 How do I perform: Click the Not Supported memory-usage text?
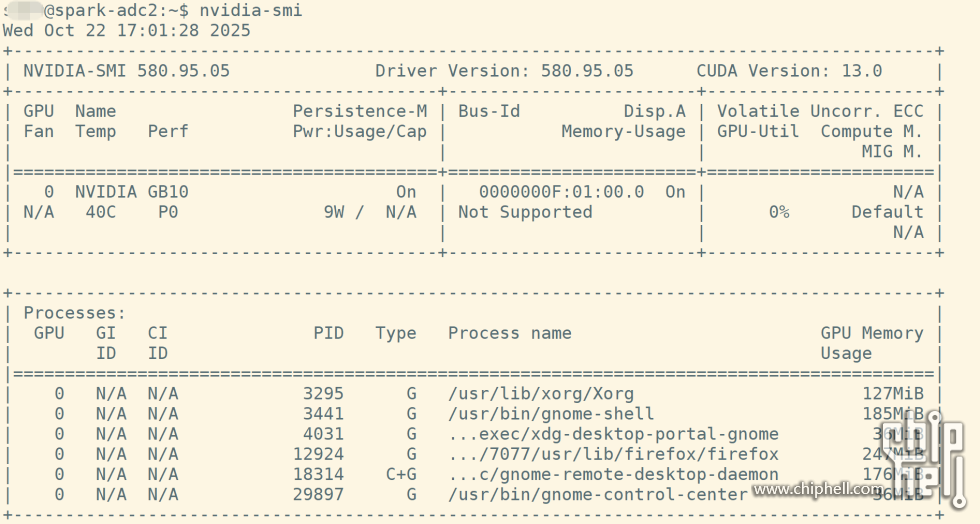(525, 212)
